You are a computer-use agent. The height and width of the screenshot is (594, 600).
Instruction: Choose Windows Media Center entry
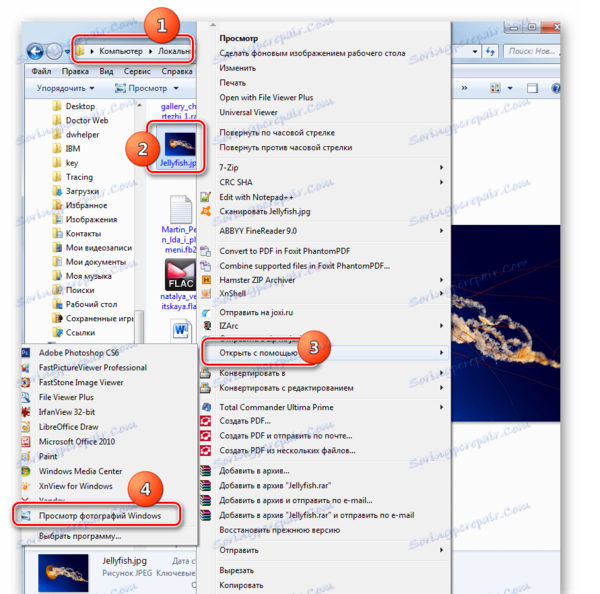[80, 471]
